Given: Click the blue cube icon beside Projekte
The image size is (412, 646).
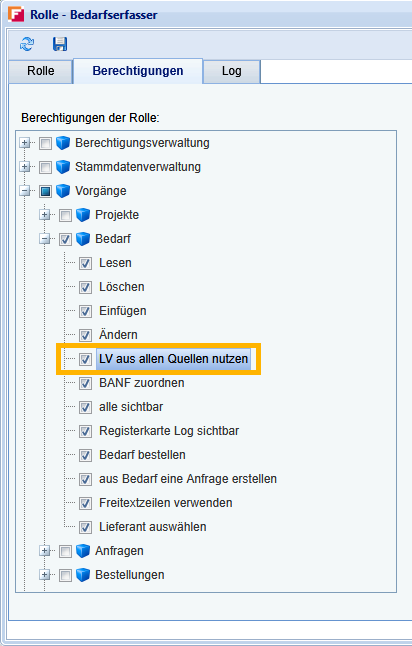Looking at the screenshot, I should click(x=83, y=215).
